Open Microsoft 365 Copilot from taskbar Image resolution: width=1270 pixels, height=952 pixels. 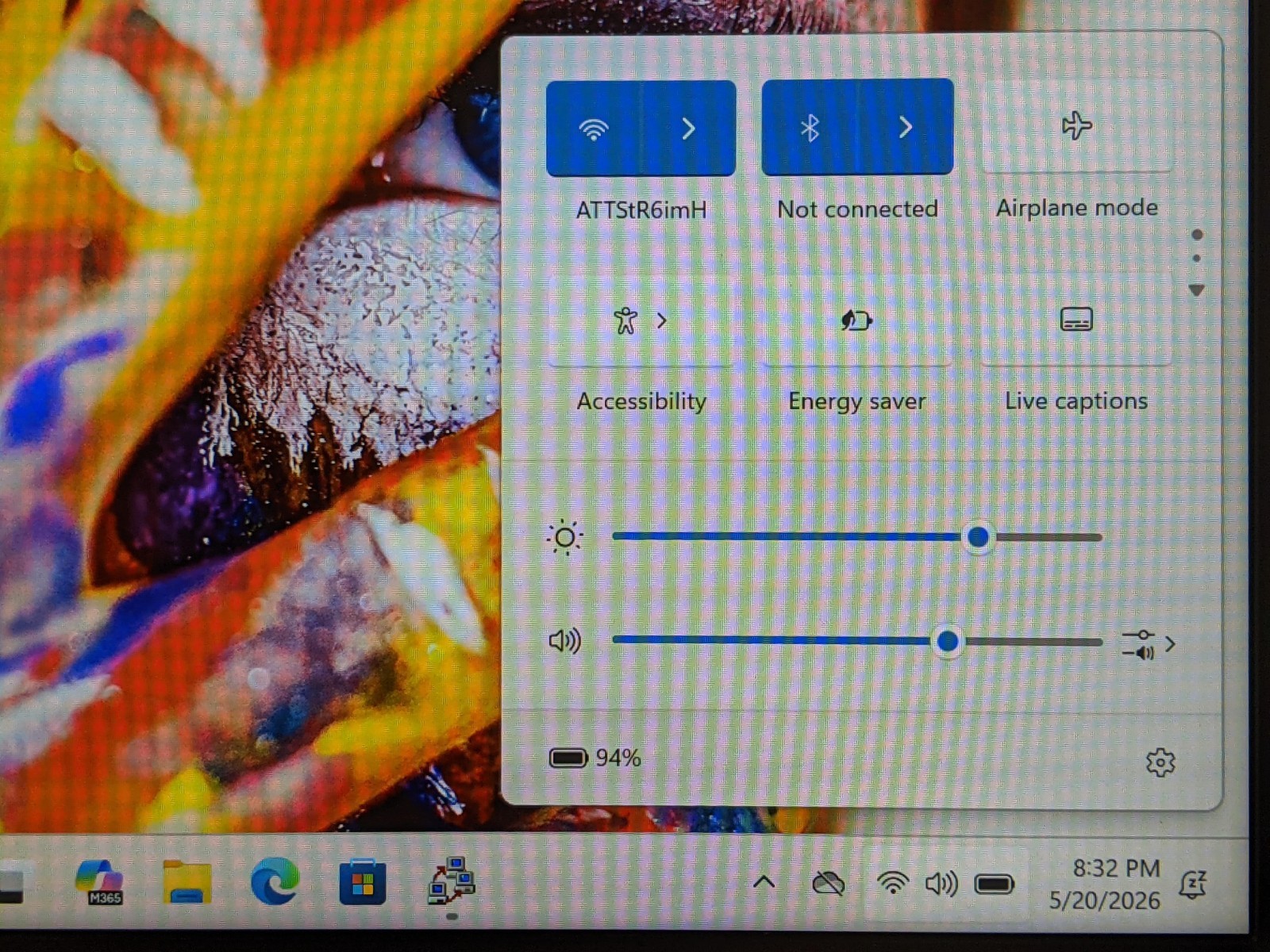[x=100, y=881]
